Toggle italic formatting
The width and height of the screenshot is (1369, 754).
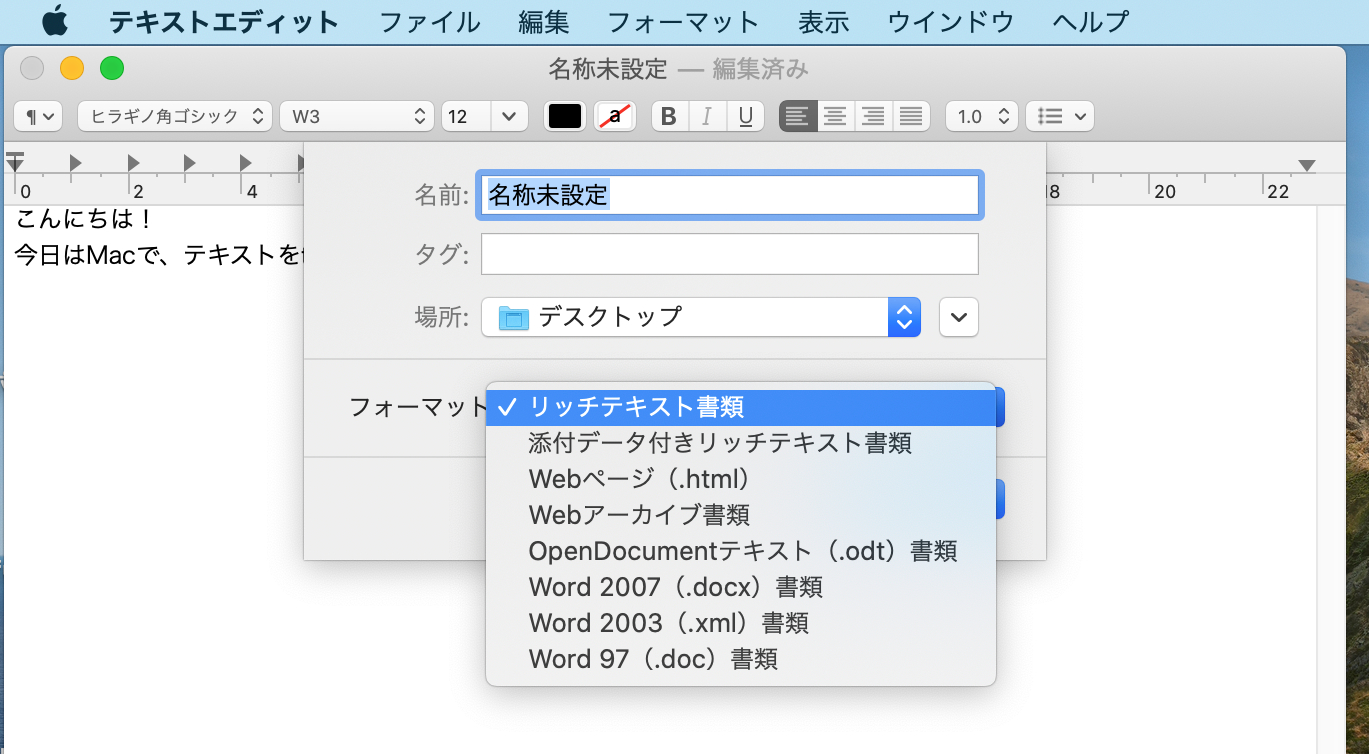(707, 116)
